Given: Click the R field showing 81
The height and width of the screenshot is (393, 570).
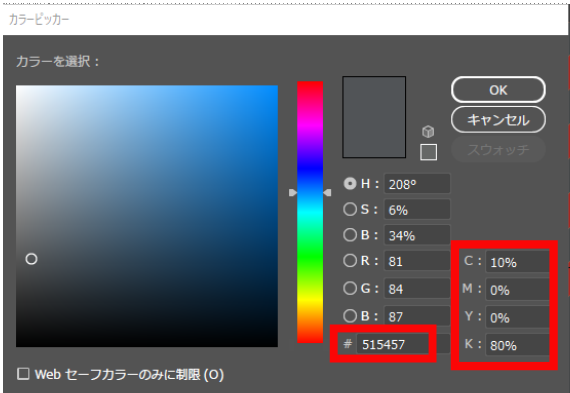Looking at the screenshot, I should (417, 261).
